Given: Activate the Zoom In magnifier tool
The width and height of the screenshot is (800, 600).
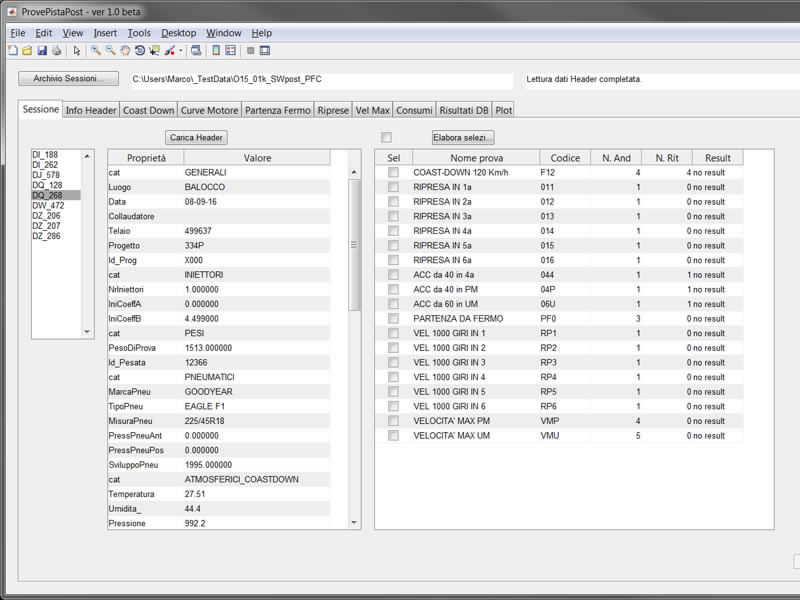Looking at the screenshot, I should coord(96,50).
